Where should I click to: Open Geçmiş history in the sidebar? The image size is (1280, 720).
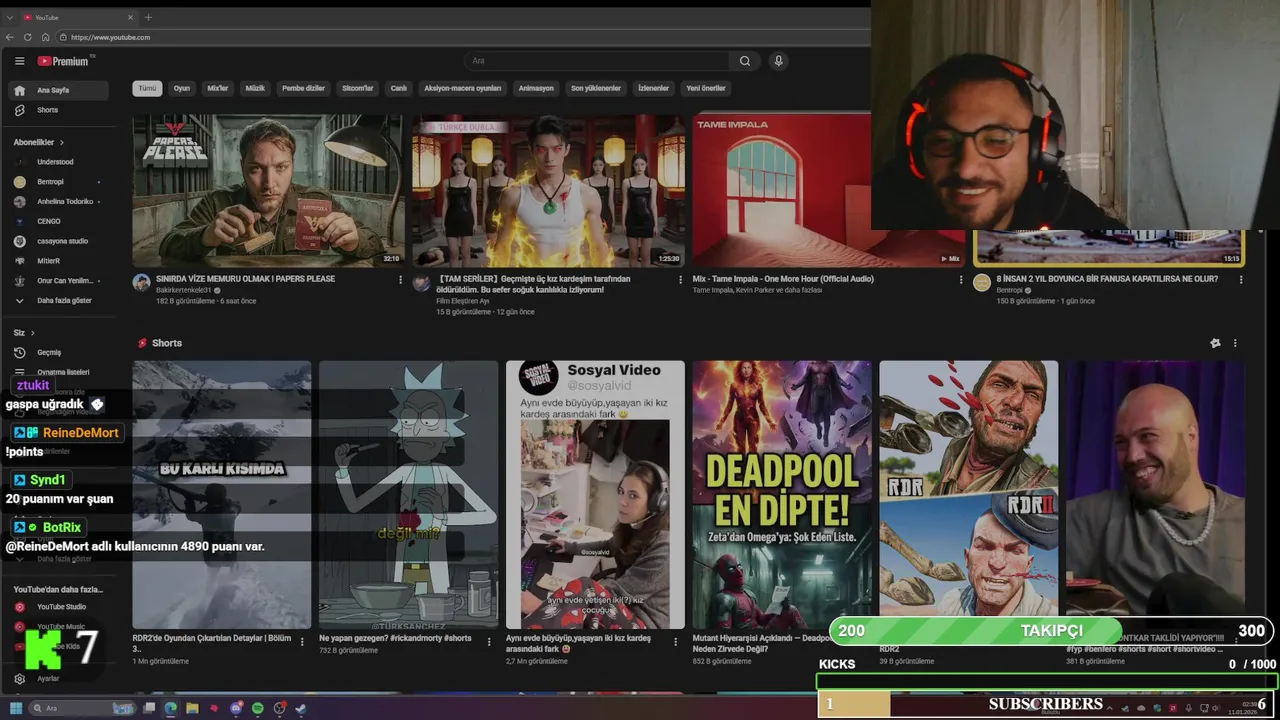pos(59,352)
